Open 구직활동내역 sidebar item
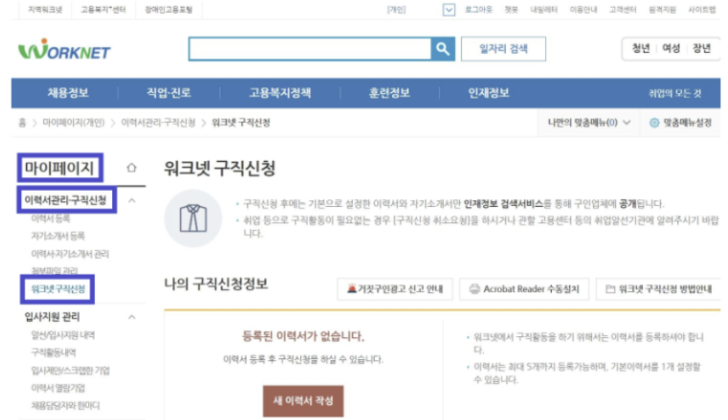This screenshot has width=728, height=420. tap(53, 353)
